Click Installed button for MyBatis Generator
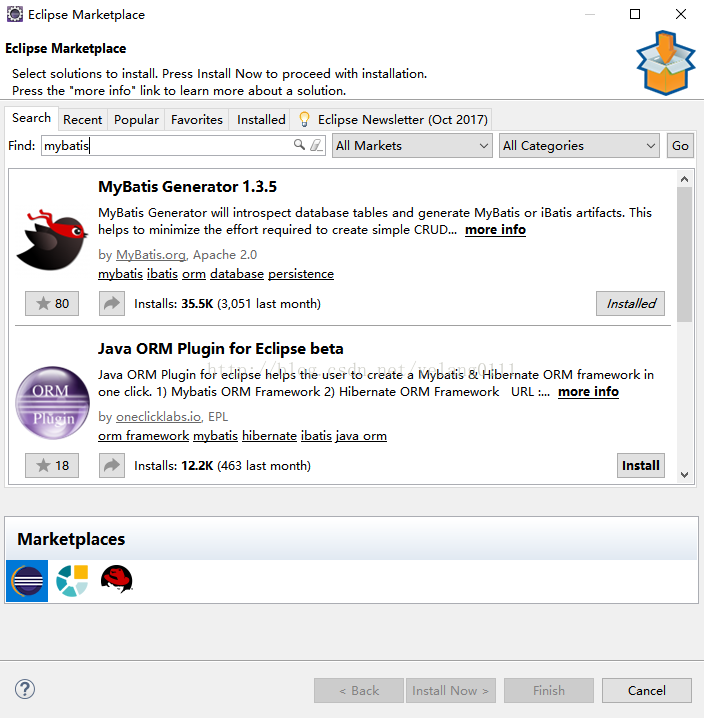The width and height of the screenshot is (704, 718). click(630, 304)
